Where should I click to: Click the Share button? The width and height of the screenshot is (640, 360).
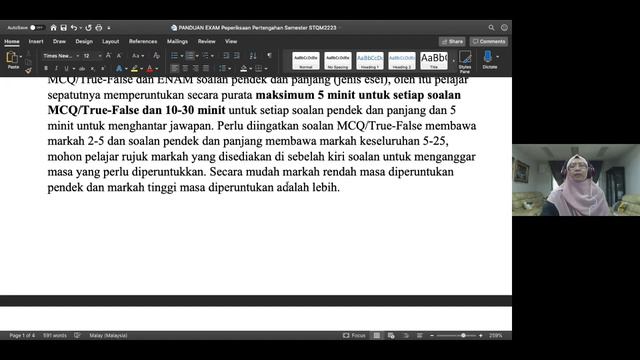452,41
